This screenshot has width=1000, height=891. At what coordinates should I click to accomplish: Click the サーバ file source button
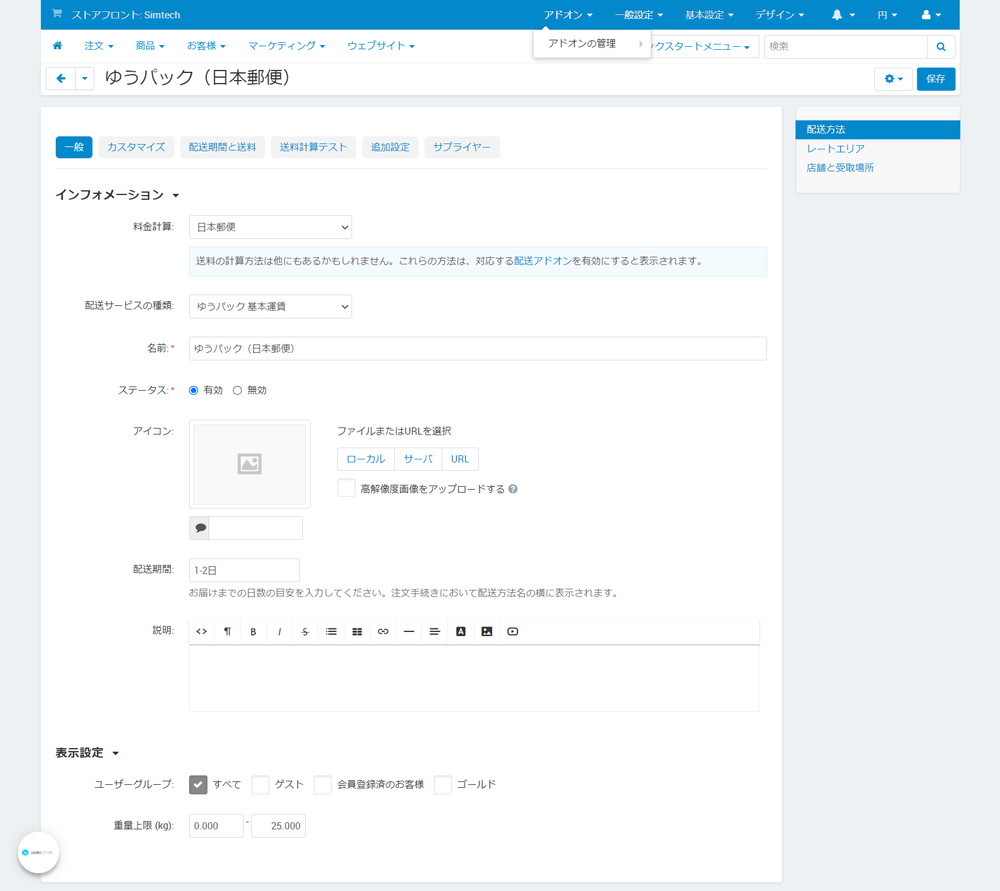coord(418,459)
